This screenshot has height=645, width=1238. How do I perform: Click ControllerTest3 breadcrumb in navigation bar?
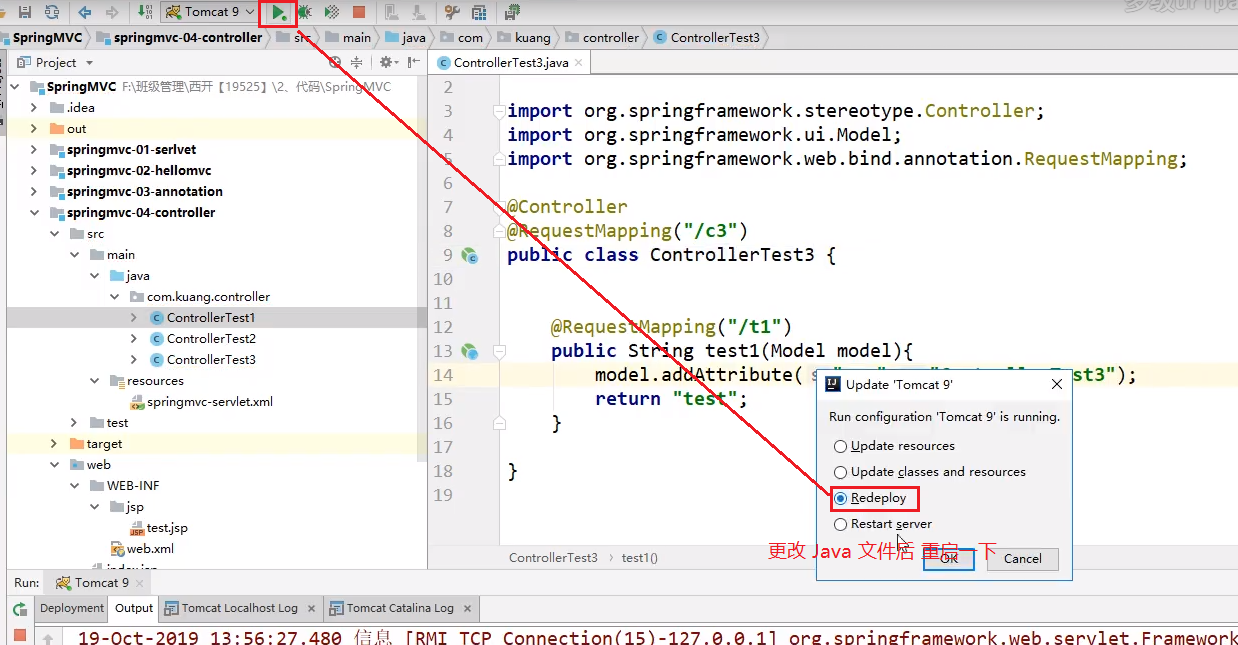click(x=707, y=37)
